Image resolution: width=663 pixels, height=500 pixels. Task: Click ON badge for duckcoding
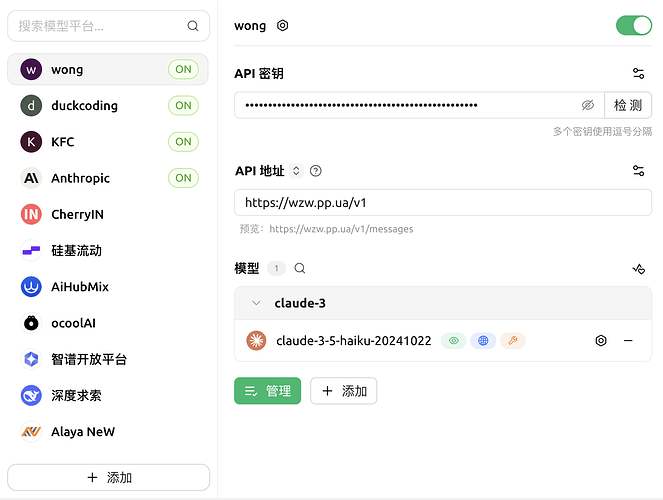pos(184,106)
